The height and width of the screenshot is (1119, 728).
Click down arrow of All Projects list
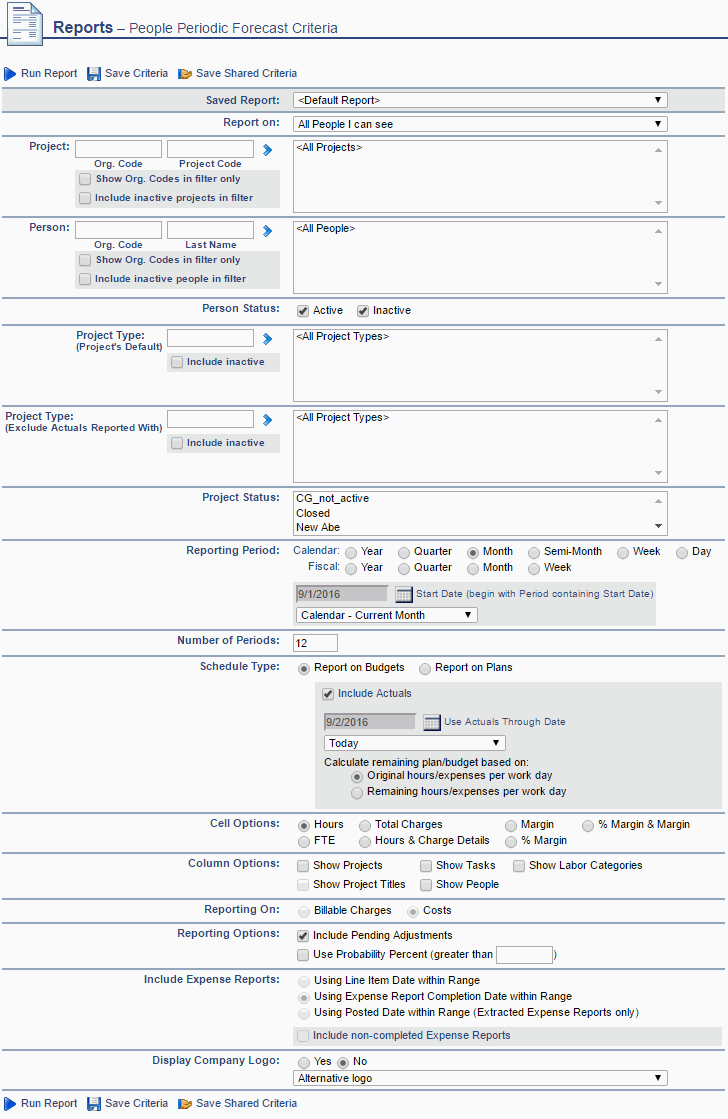pos(658,203)
